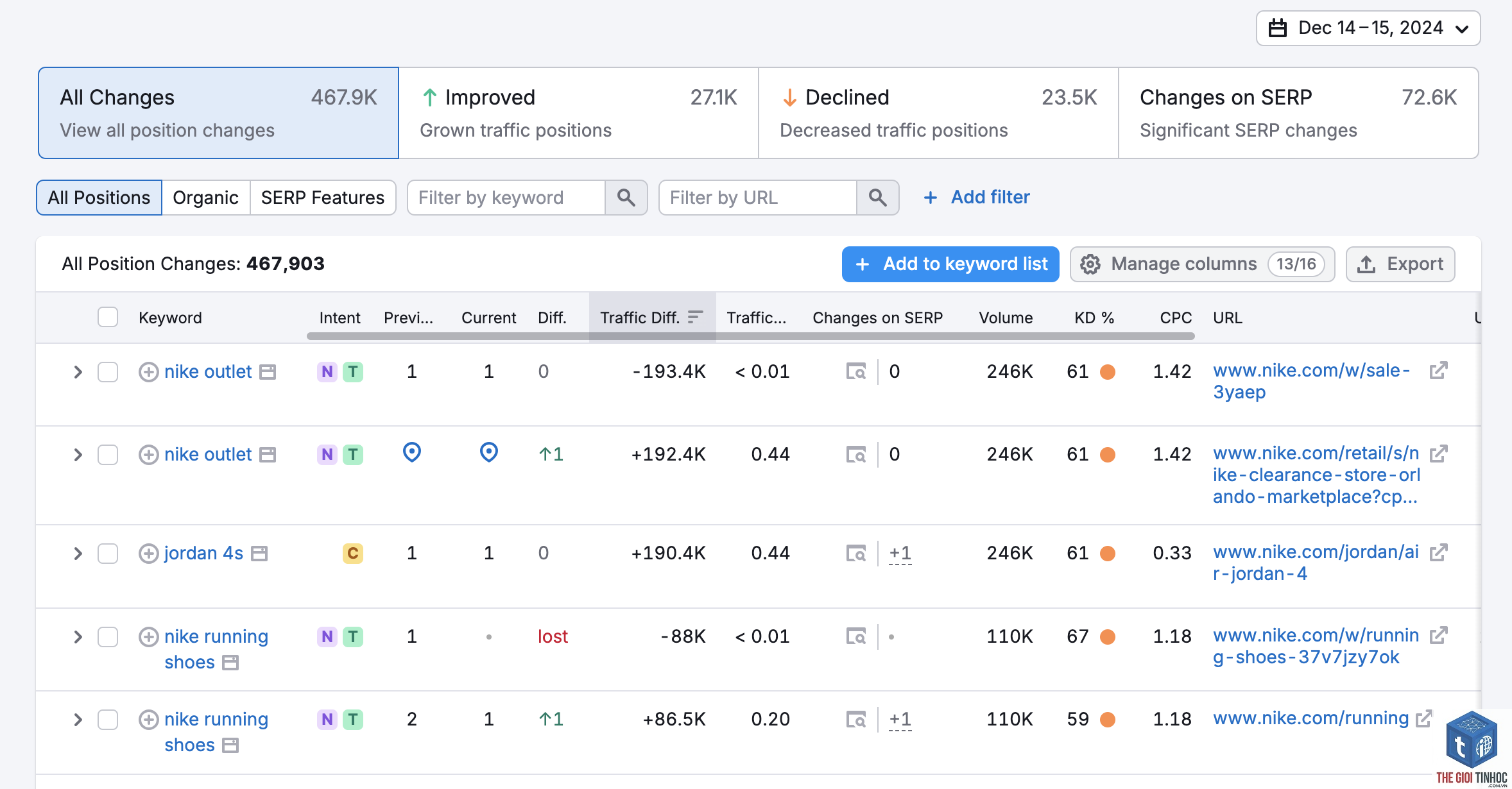Open the jordan 4s keyword link
The height and width of the screenshot is (789, 1512).
click(x=203, y=553)
